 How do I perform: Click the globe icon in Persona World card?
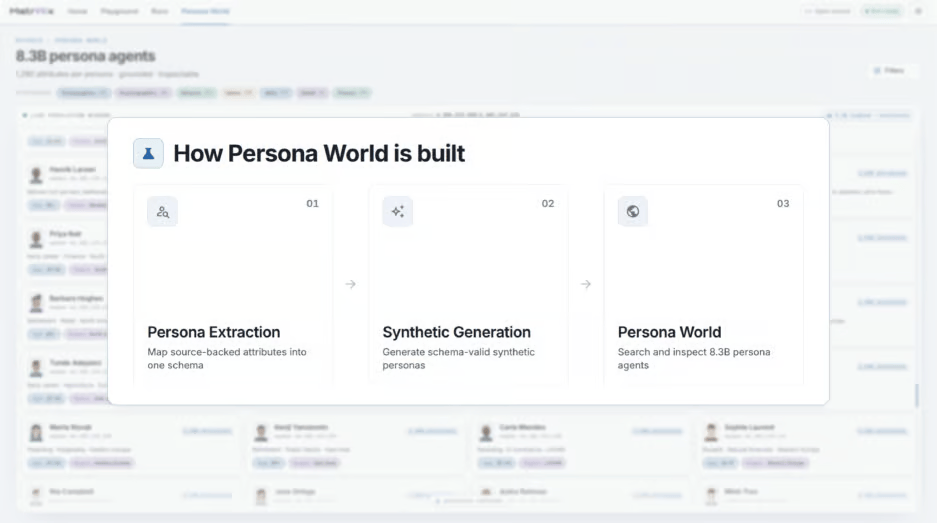(633, 212)
